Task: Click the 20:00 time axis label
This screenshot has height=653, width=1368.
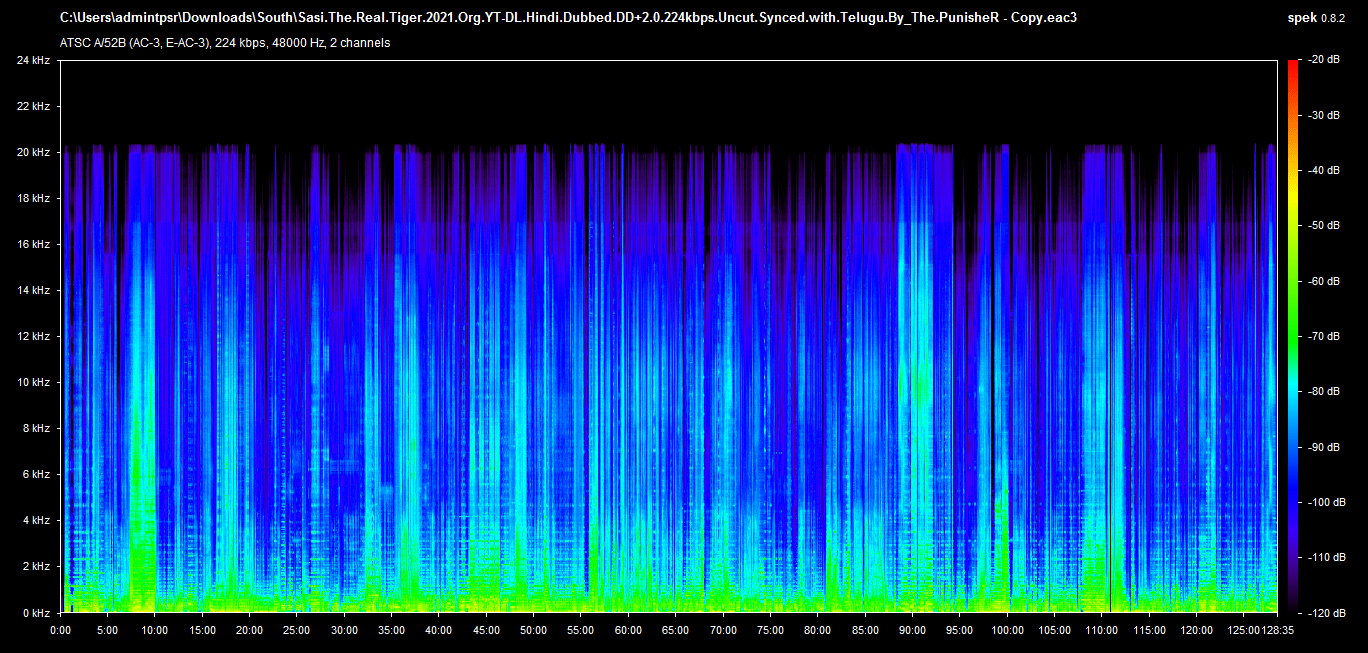Action: point(250,631)
